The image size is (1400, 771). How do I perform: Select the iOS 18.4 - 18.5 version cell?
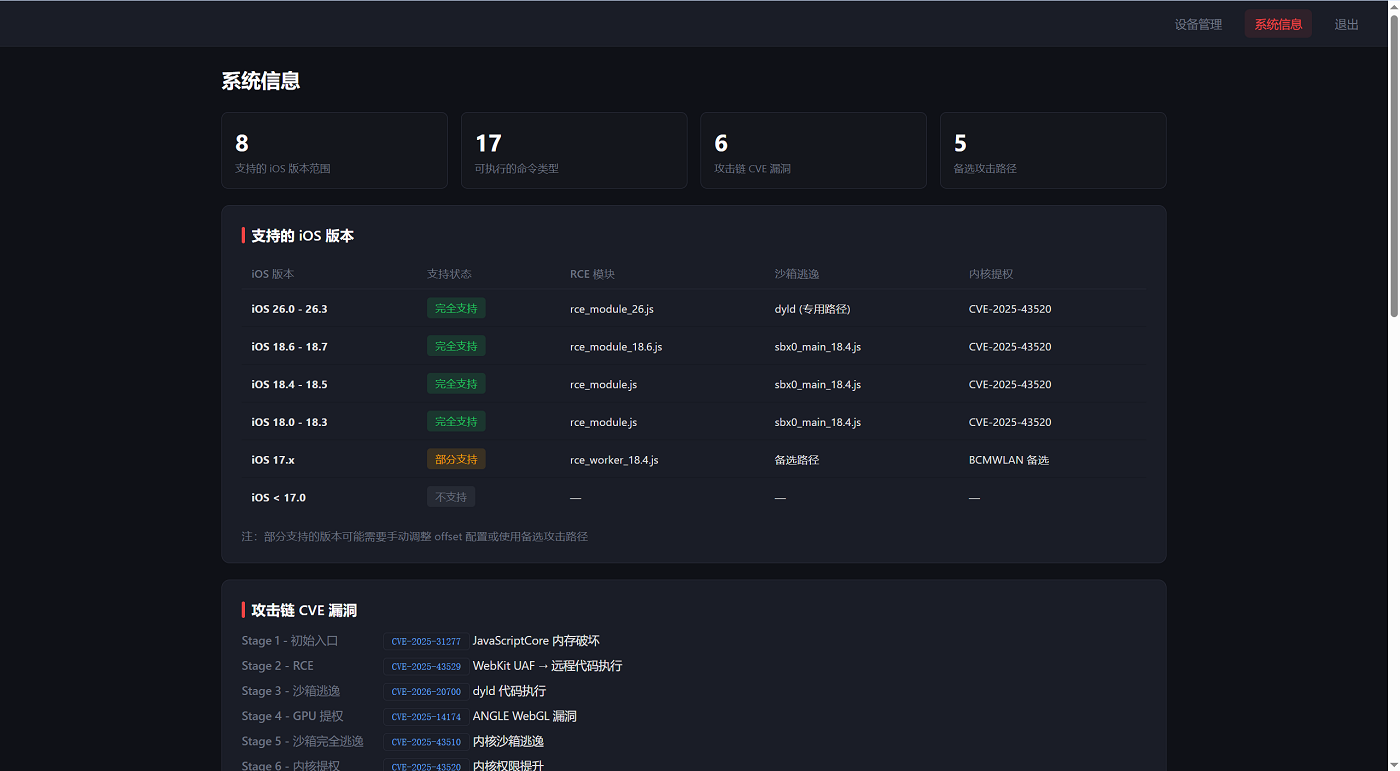click(x=289, y=385)
